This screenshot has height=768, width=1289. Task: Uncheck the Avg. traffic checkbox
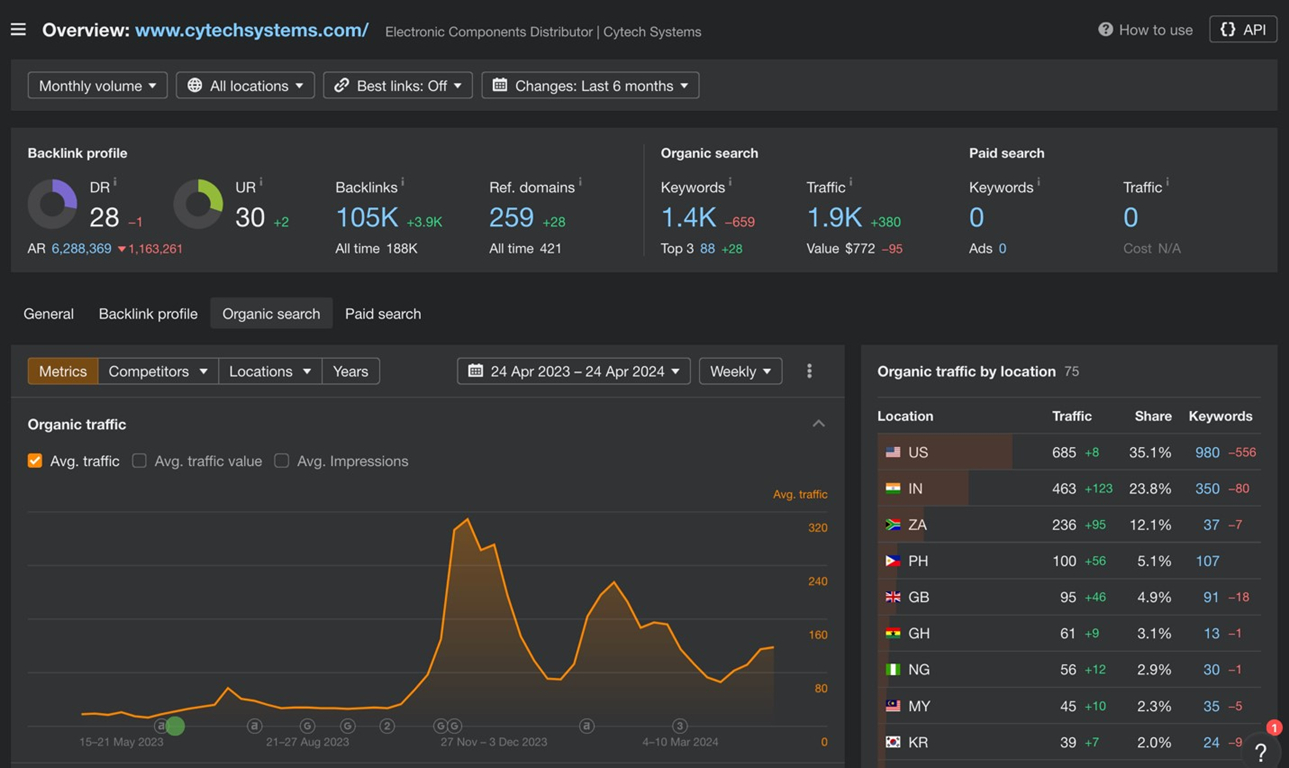point(35,461)
